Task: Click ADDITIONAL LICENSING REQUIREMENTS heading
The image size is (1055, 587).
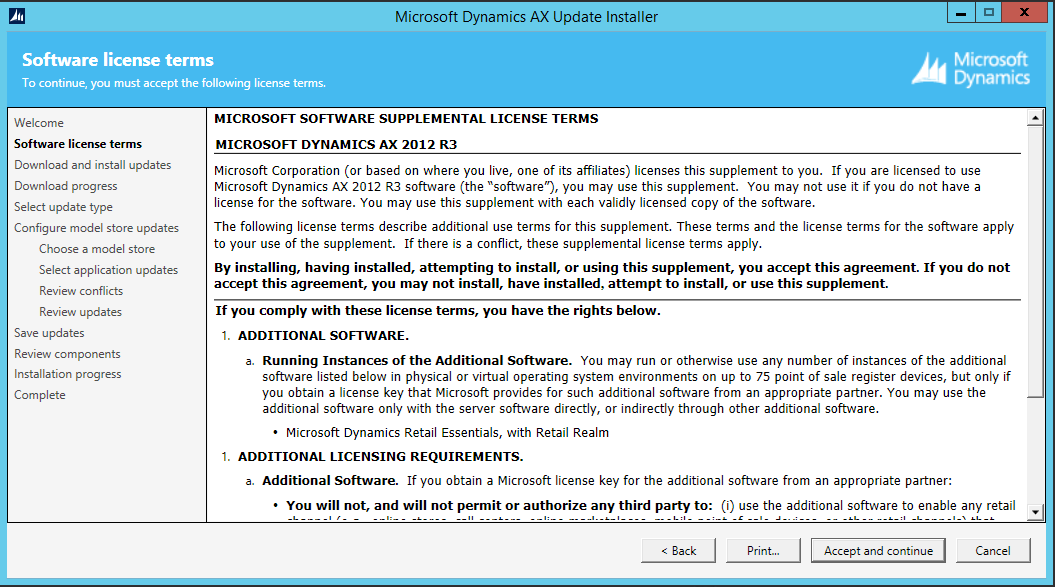Action: point(380,456)
